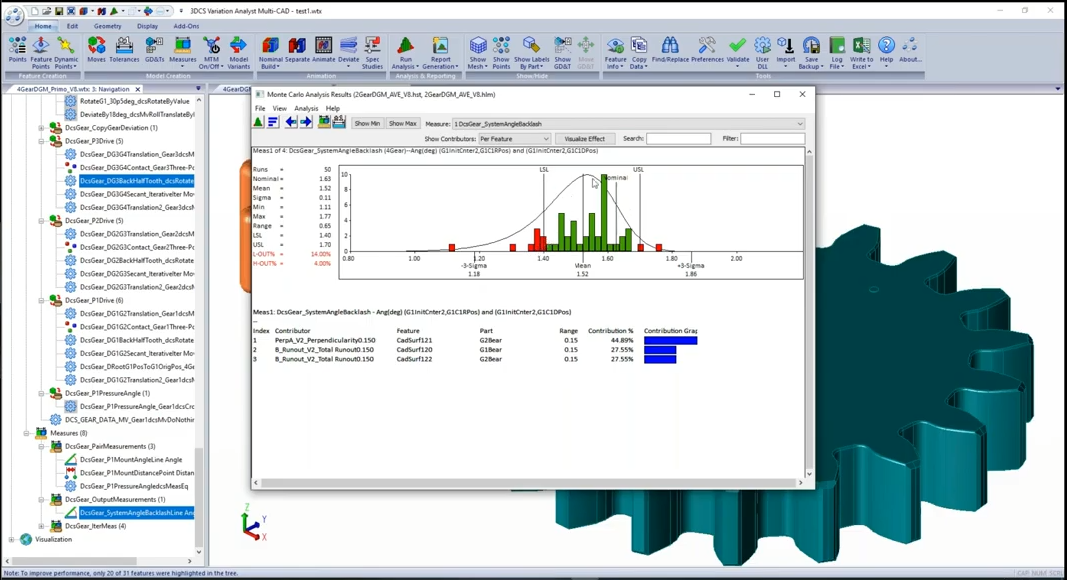
Task: Click the Write to Excel icon
Action: click(x=861, y=50)
